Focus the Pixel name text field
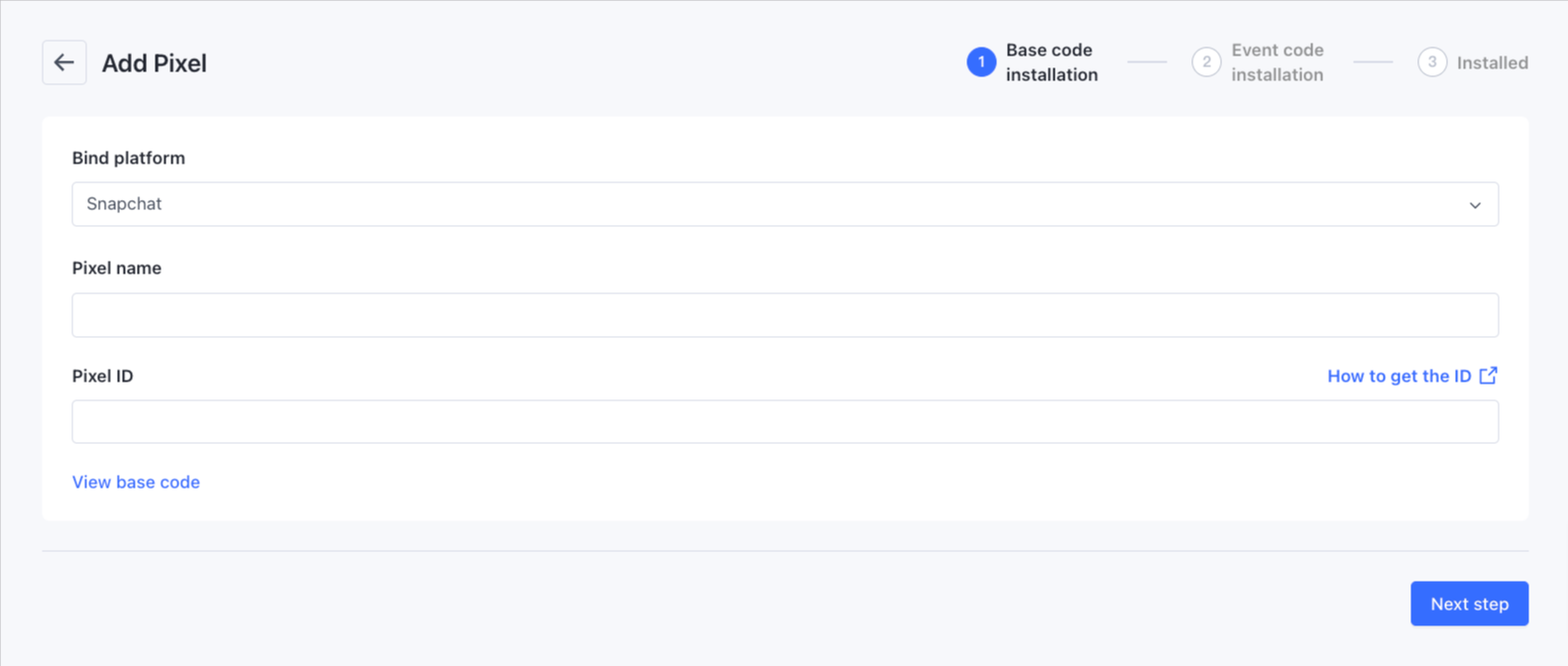The height and width of the screenshot is (666, 1568). (784, 315)
